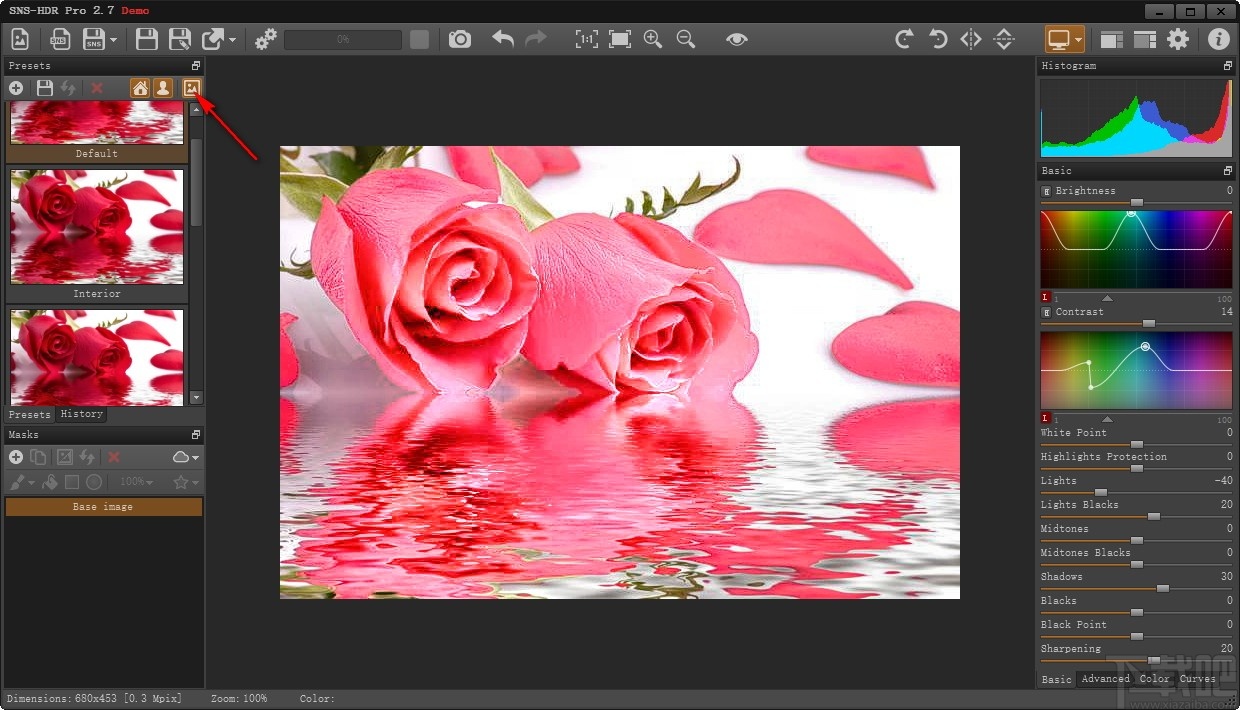The height and width of the screenshot is (710, 1240).
Task: Toggle the home presets filter icon
Action: click(140, 88)
